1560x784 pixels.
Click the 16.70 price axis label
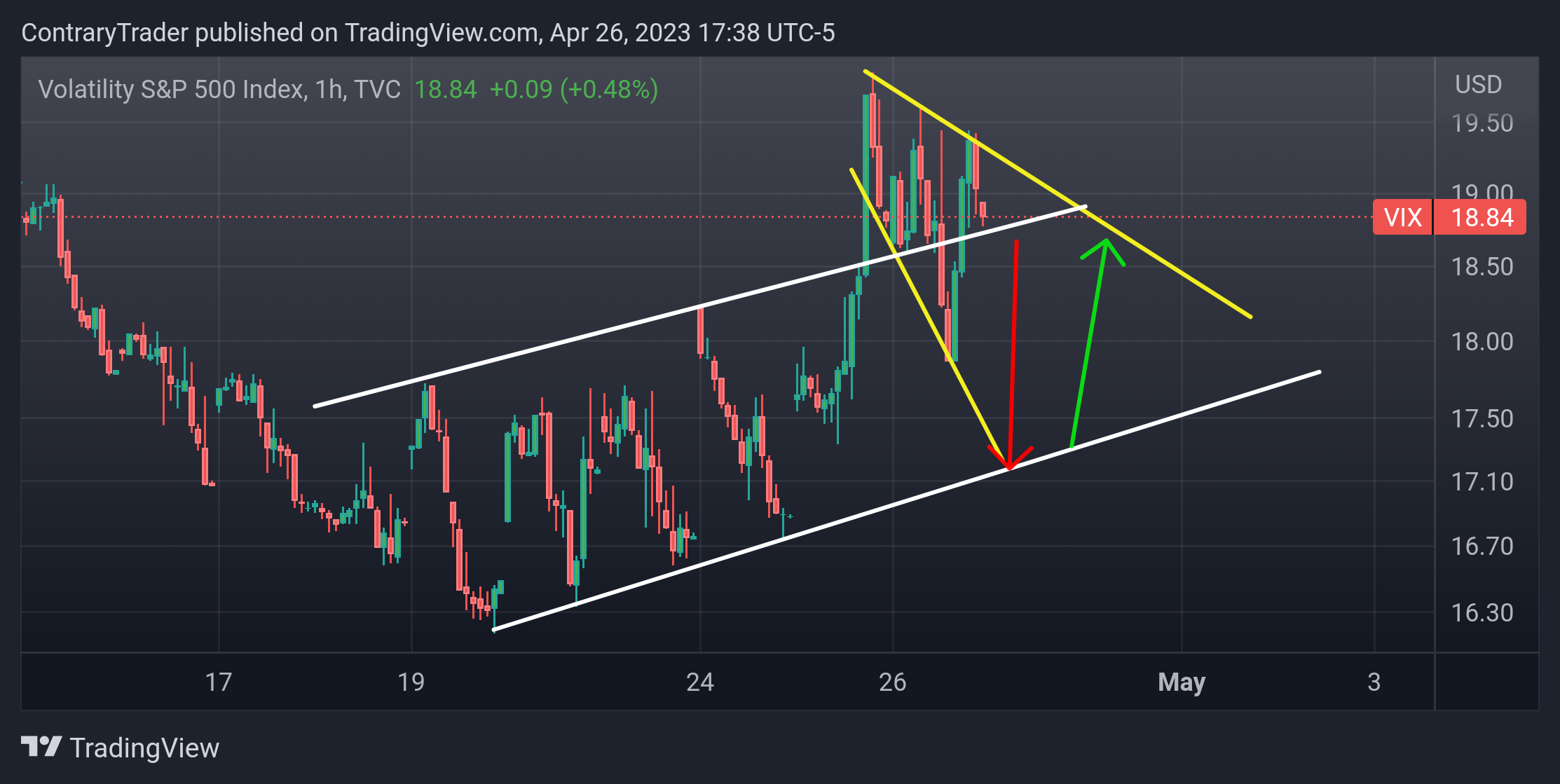click(x=1482, y=546)
